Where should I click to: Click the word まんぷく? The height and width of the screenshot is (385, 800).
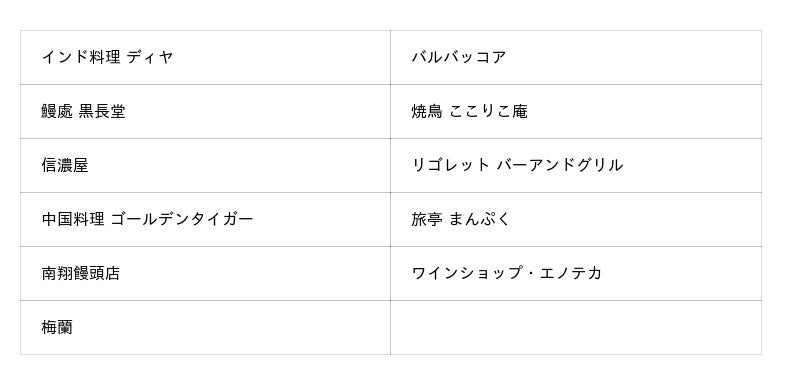point(480,219)
